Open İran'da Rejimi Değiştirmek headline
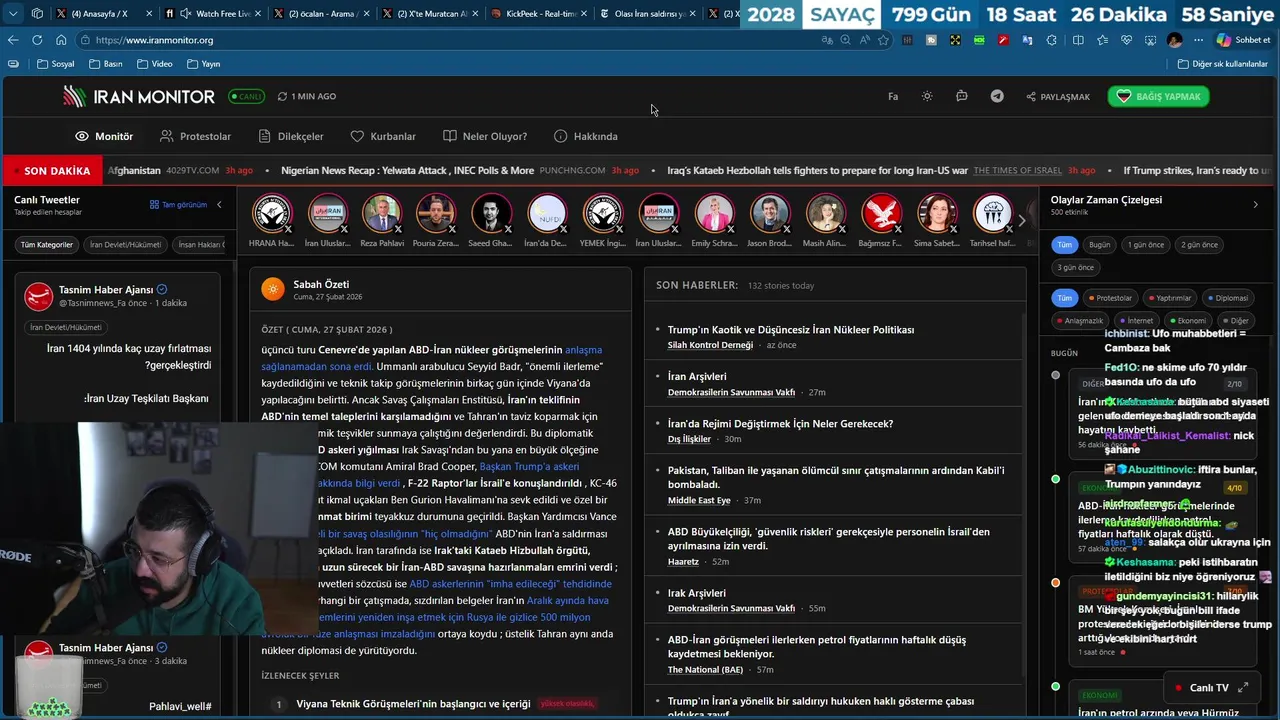Screen dimensions: 1280x720 pos(780,423)
